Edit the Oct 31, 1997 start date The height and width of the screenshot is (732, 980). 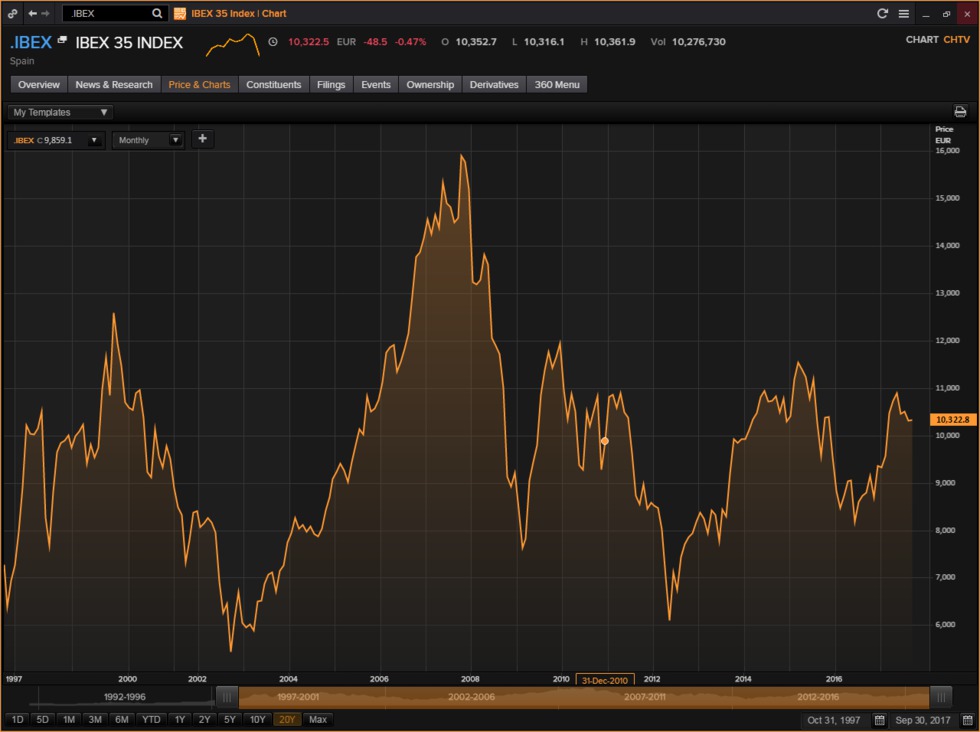834,720
